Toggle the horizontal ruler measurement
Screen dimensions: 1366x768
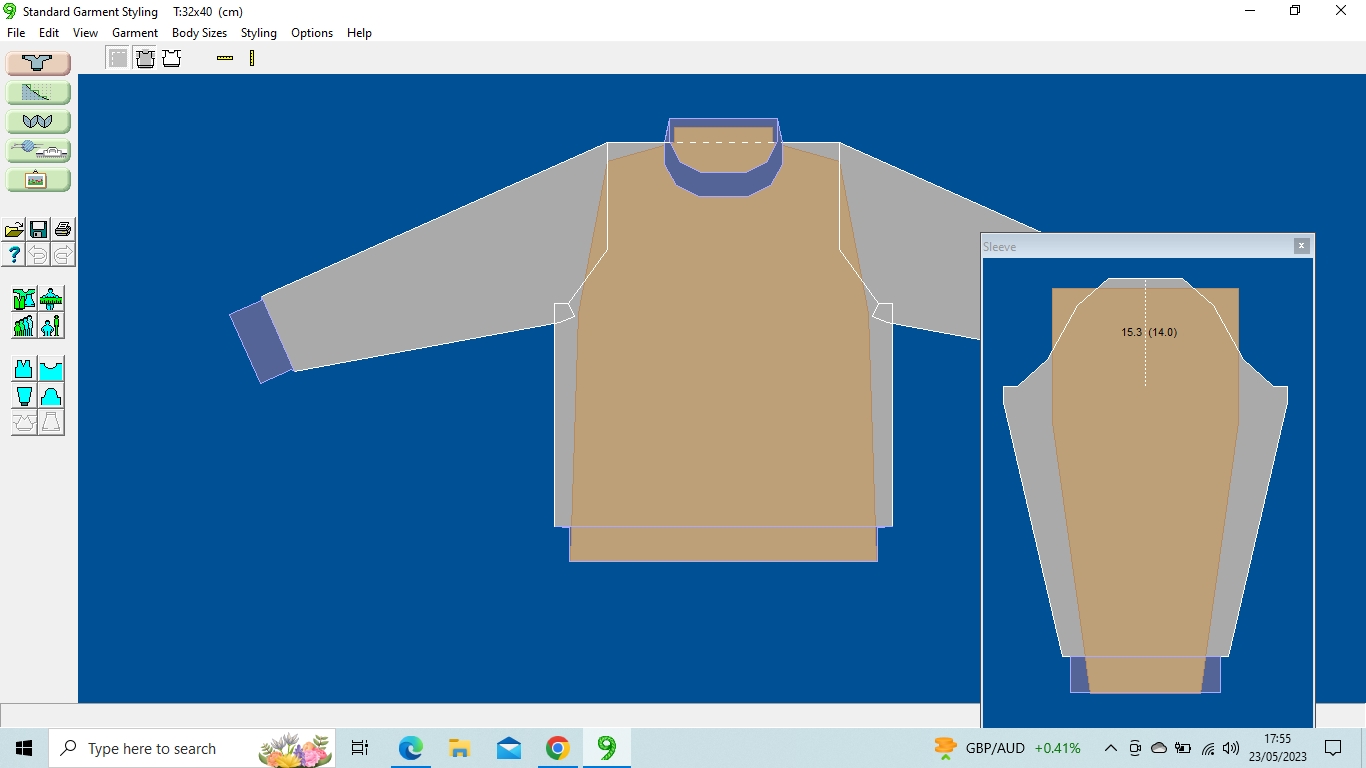[x=225, y=58]
